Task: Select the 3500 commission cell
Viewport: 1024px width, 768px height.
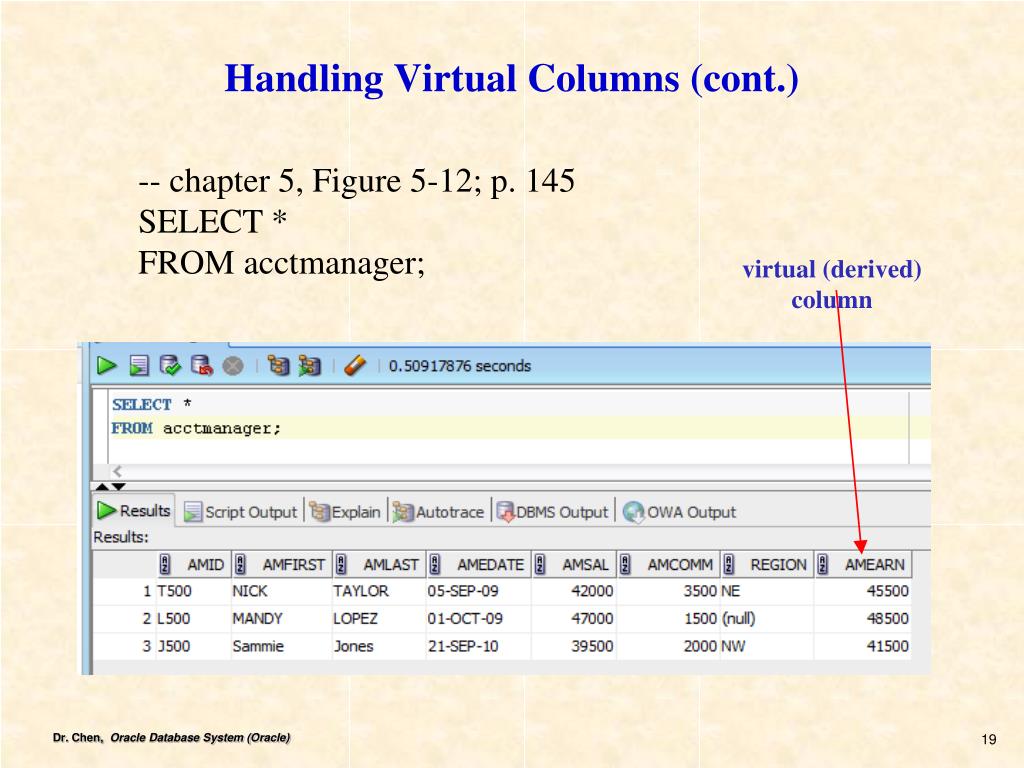Action: (668, 591)
